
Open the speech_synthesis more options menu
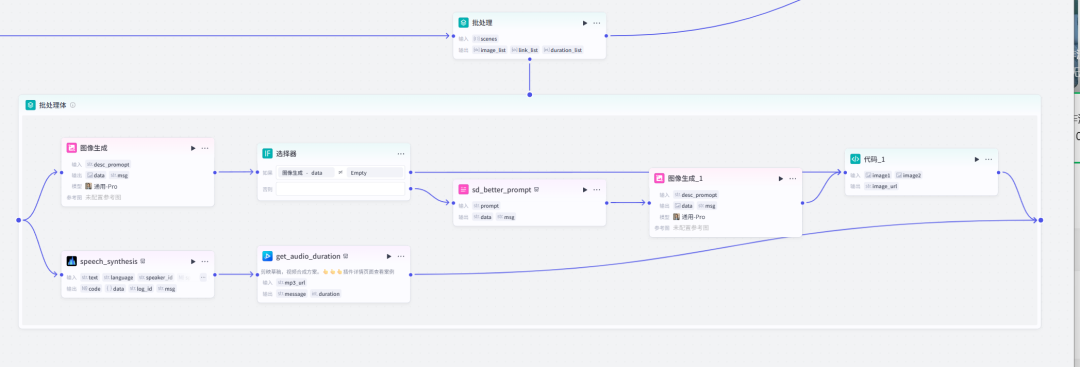tap(205, 261)
